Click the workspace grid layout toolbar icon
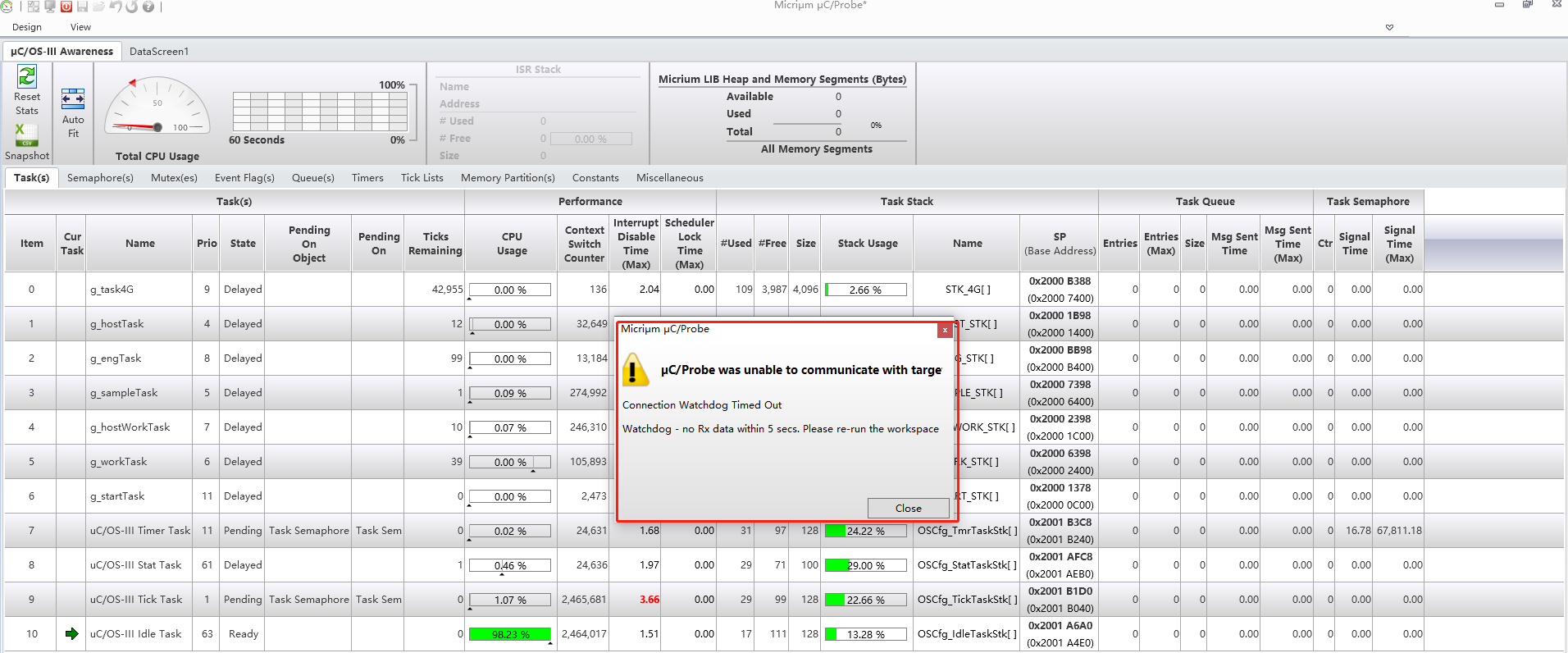This screenshot has height=653, width=1568. point(34,7)
